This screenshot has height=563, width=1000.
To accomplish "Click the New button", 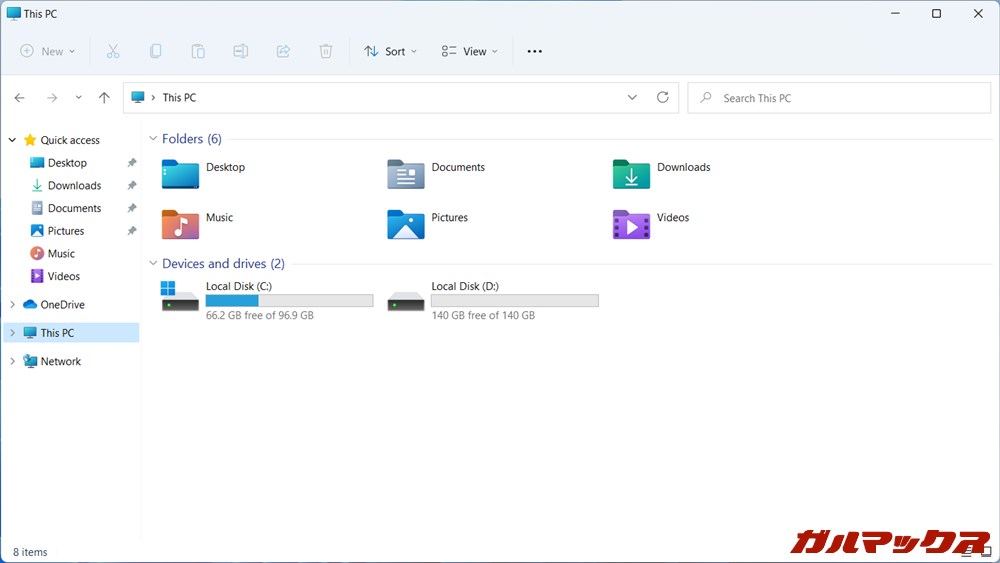I will pyautogui.click(x=48, y=51).
